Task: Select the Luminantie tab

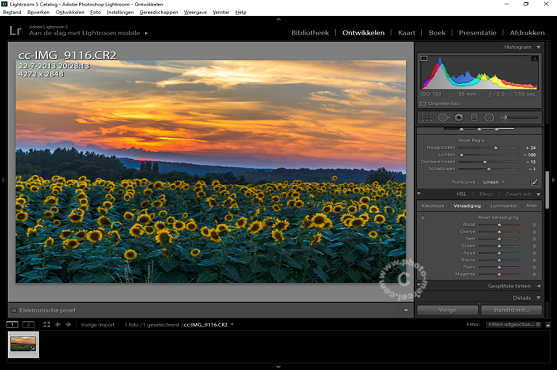Action: tap(503, 206)
